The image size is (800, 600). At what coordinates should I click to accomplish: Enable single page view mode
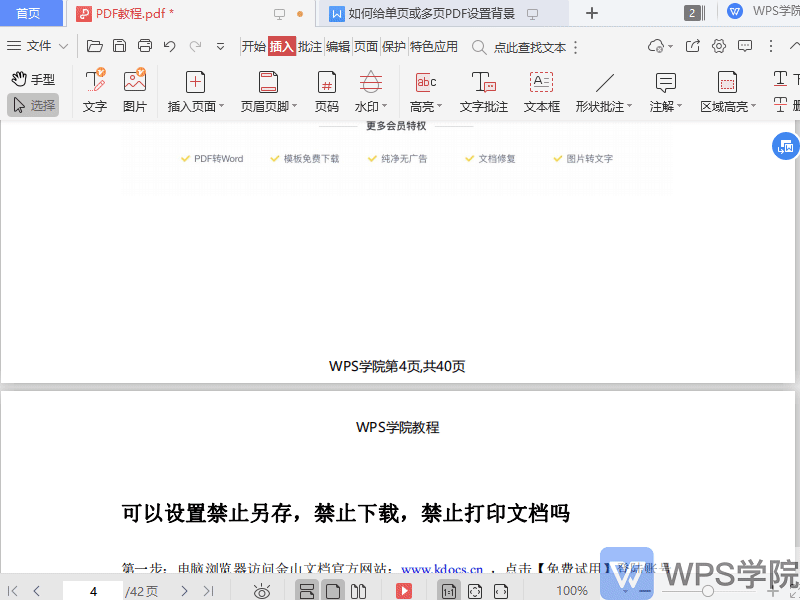click(x=333, y=591)
